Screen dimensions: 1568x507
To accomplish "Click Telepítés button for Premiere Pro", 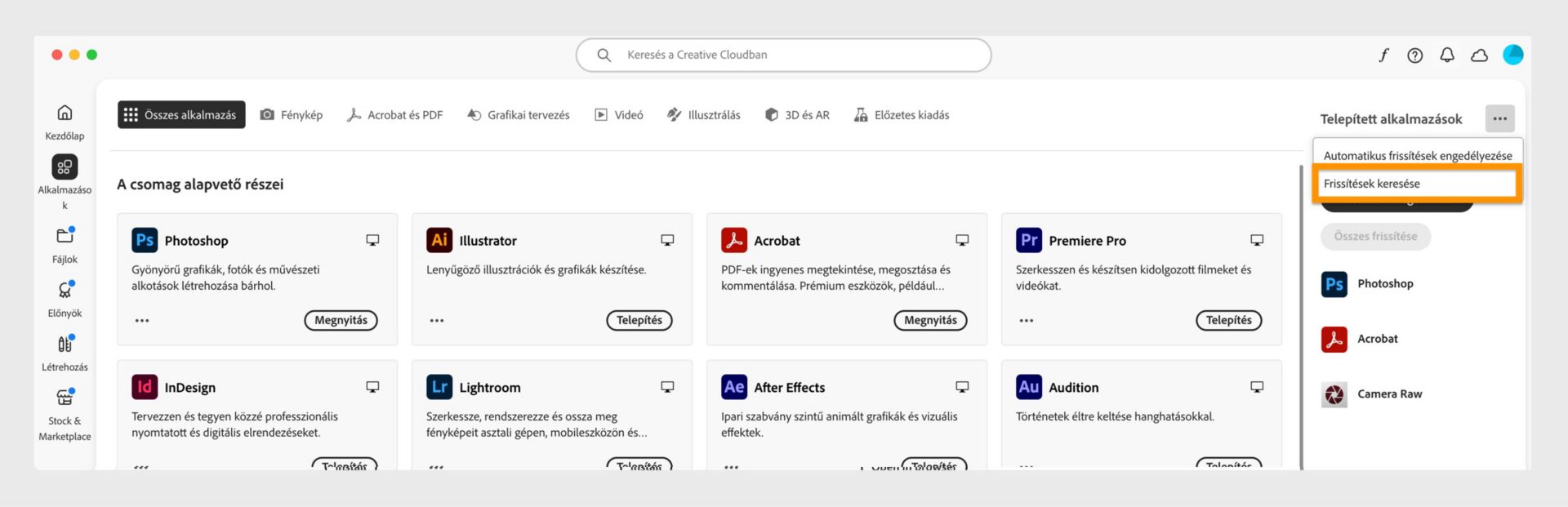I will (x=1229, y=320).
